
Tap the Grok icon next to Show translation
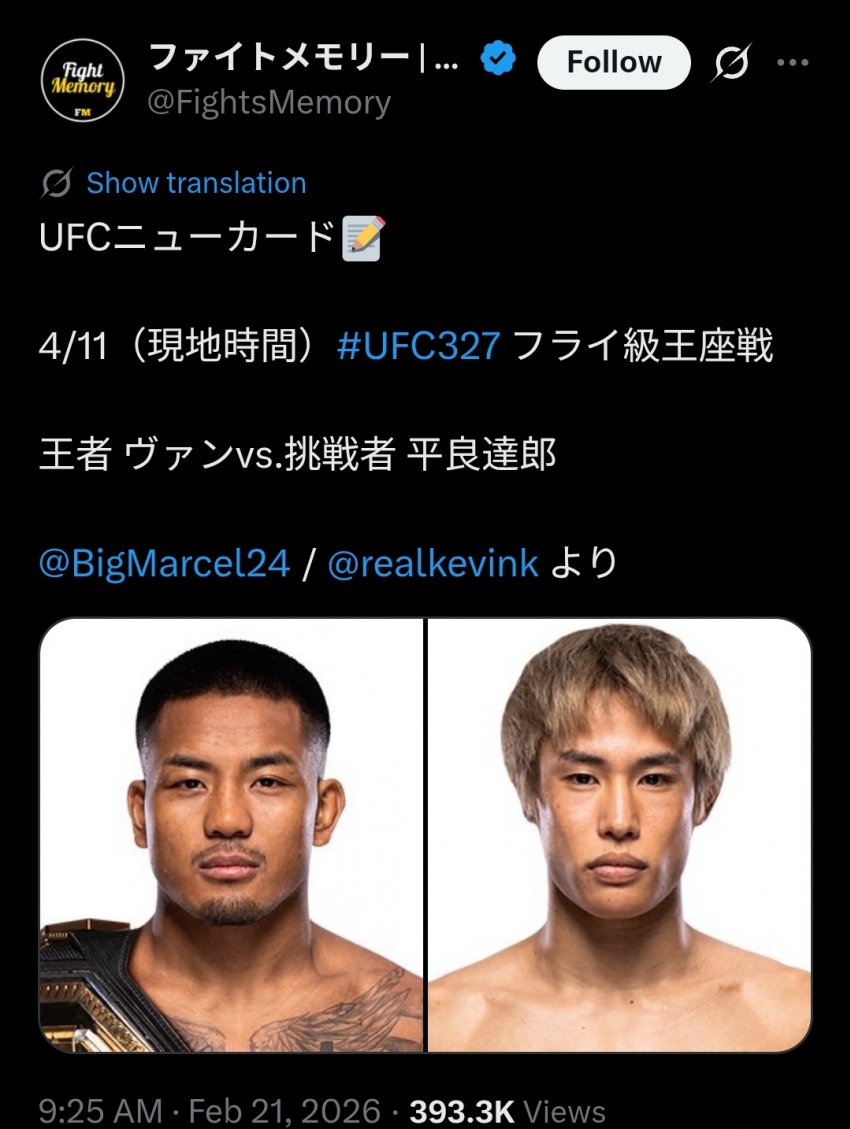tap(56, 183)
